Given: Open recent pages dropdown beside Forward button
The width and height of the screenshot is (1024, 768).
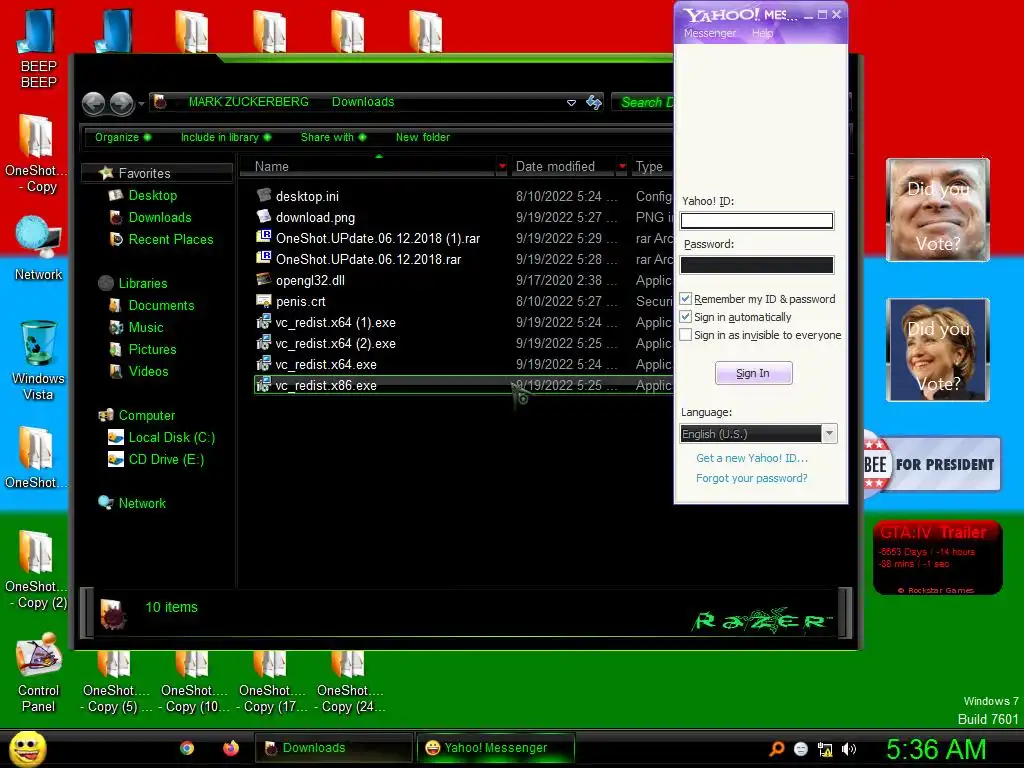Looking at the screenshot, I should pos(141,104).
